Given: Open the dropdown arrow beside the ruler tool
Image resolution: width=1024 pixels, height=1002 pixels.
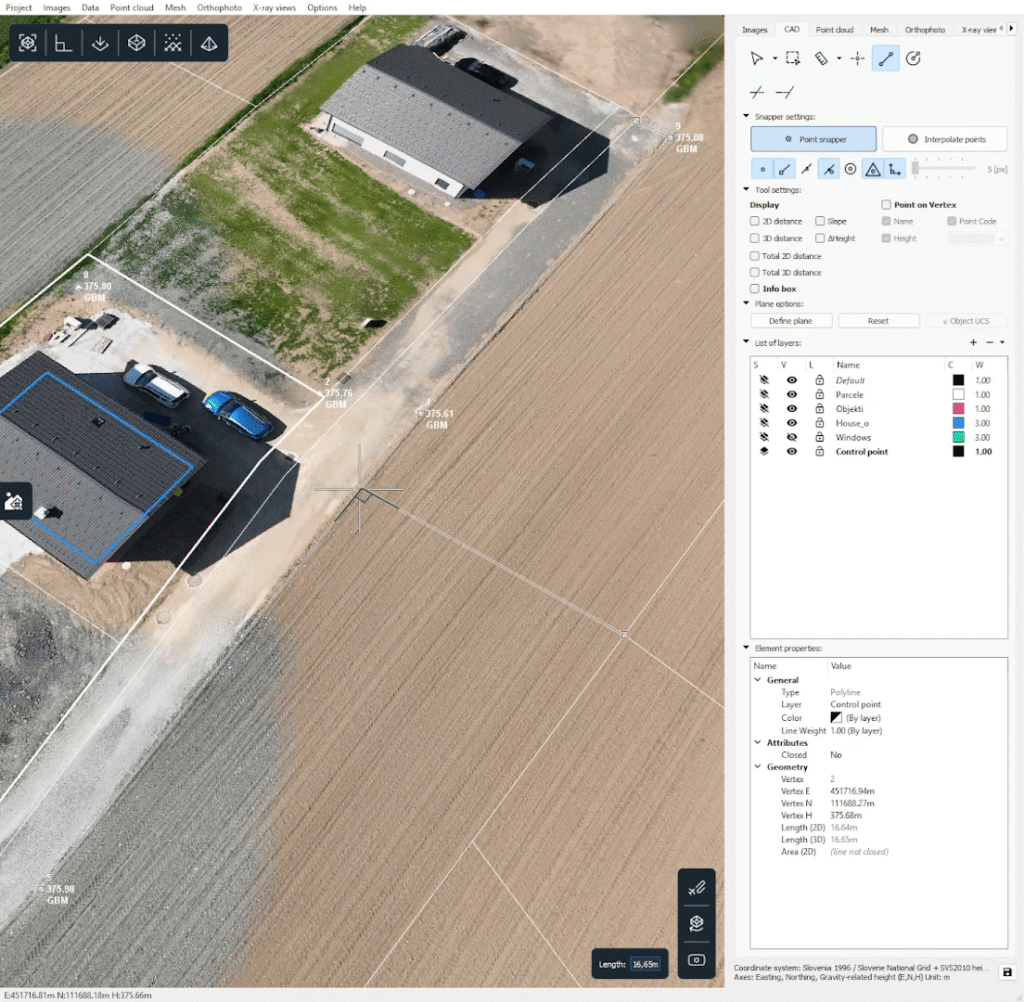Looking at the screenshot, I should pos(838,59).
